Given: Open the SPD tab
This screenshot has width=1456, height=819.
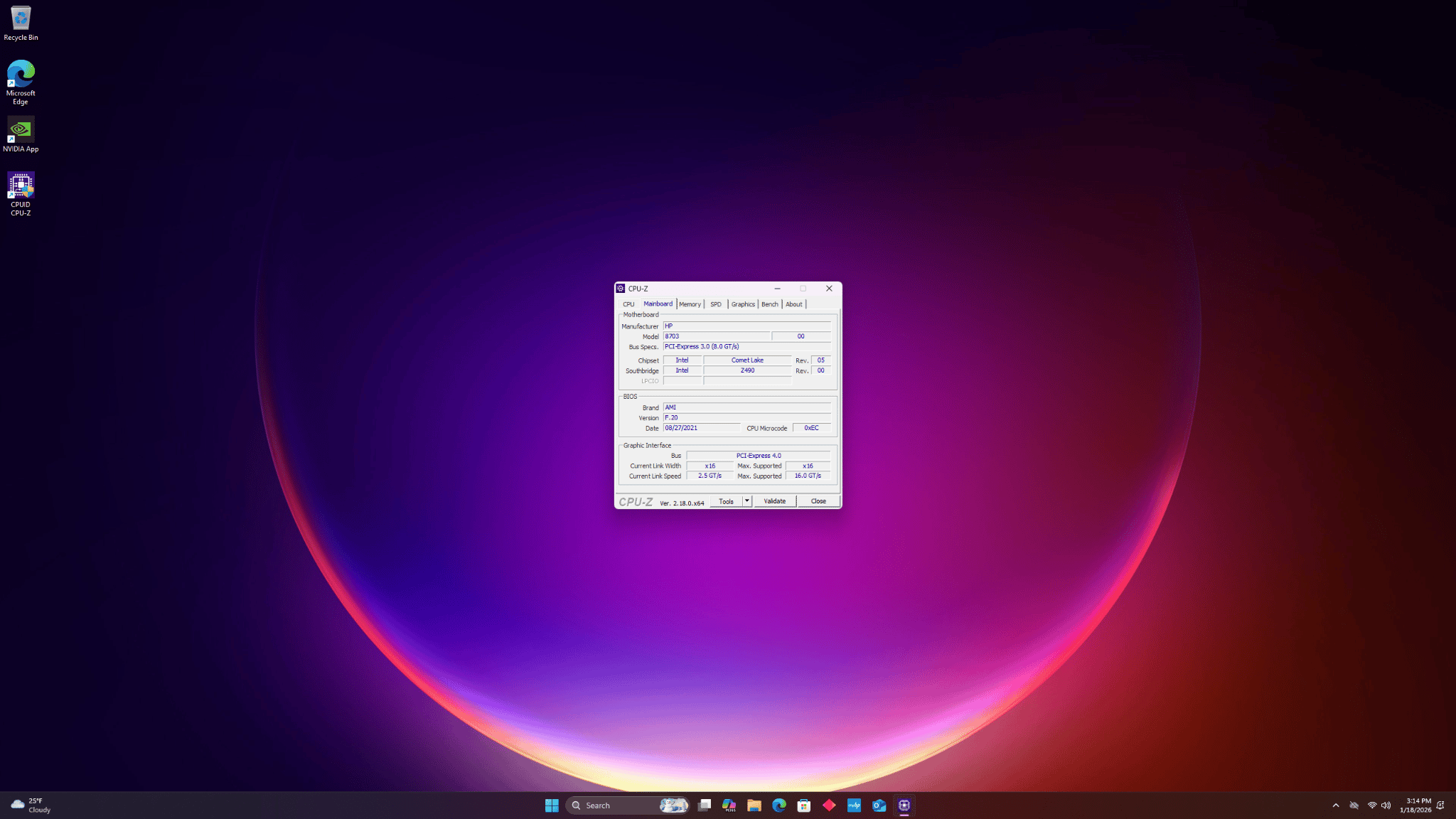Looking at the screenshot, I should pyautogui.click(x=716, y=304).
